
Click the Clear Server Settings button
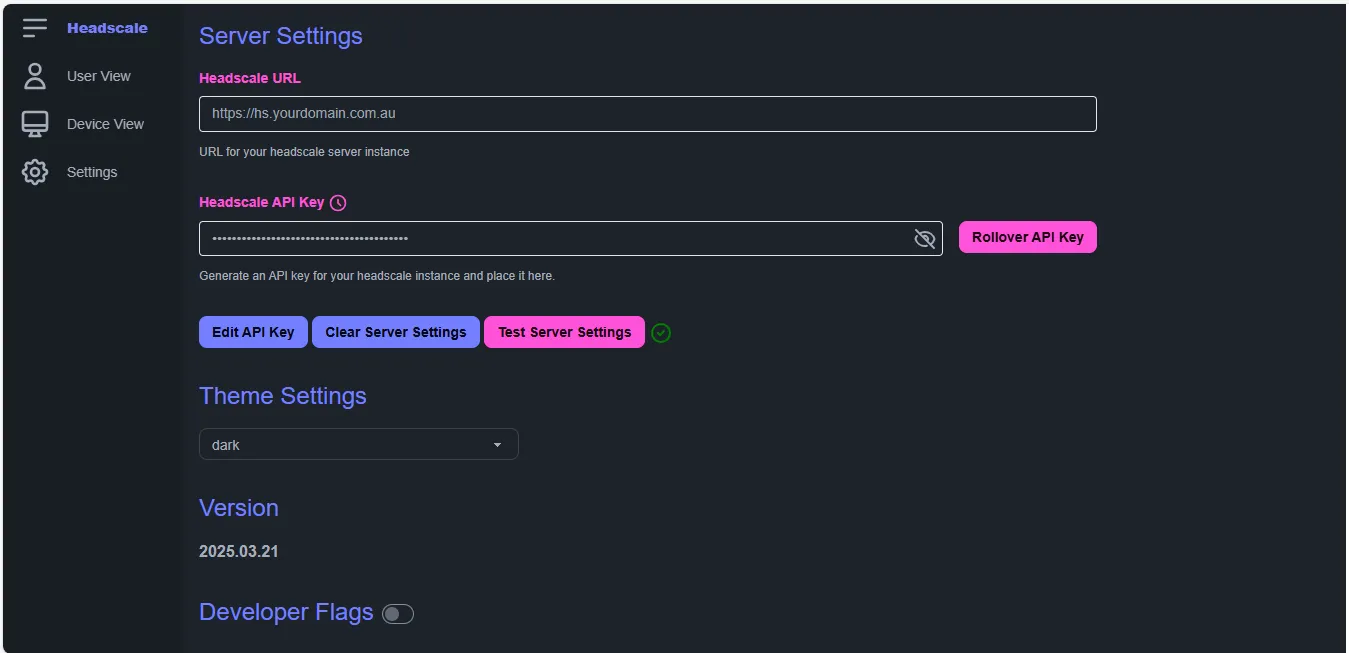click(x=395, y=332)
